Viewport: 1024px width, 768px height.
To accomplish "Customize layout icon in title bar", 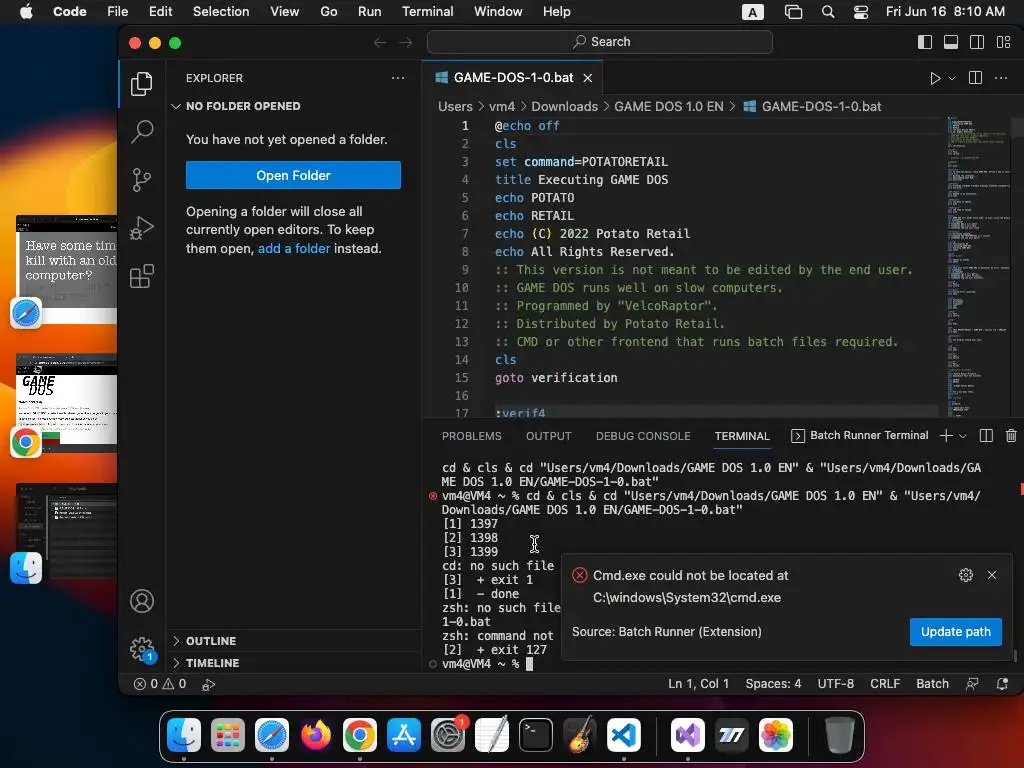I will (1004, 42).
